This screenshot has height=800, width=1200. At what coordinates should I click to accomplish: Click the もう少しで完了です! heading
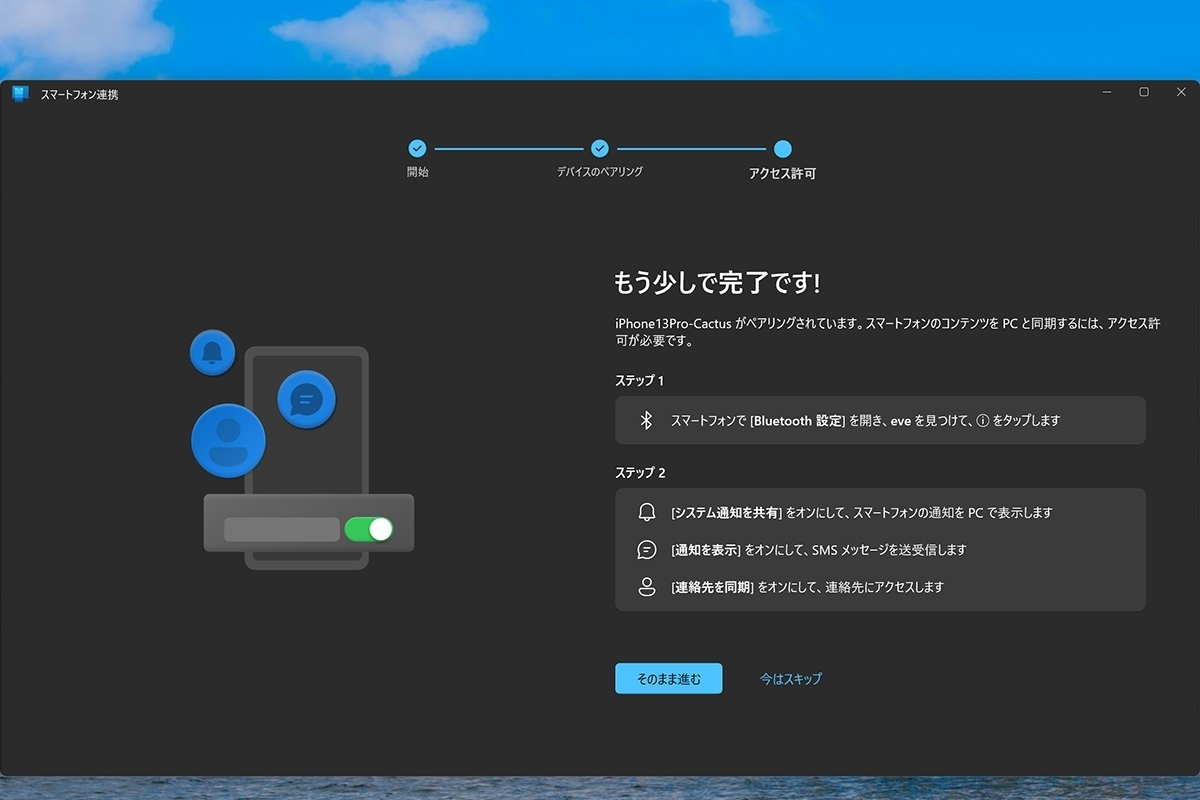pos(717,283)
